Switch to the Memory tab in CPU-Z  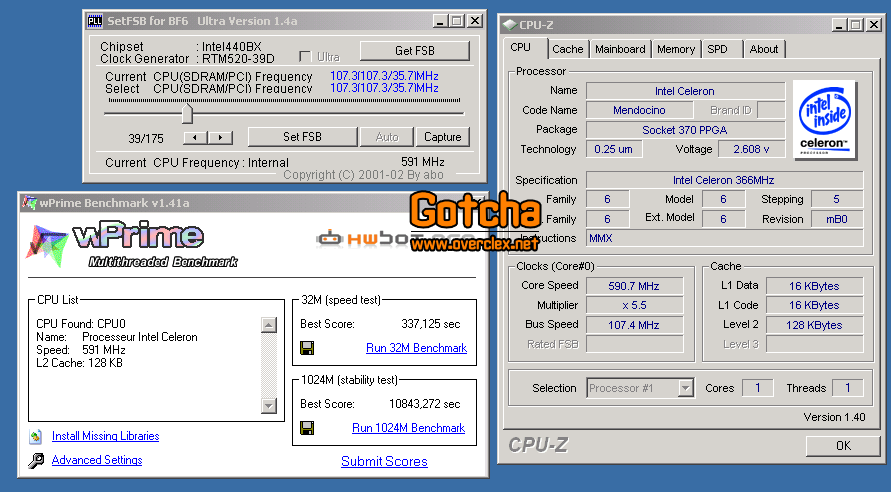click(x=676, y=49)
